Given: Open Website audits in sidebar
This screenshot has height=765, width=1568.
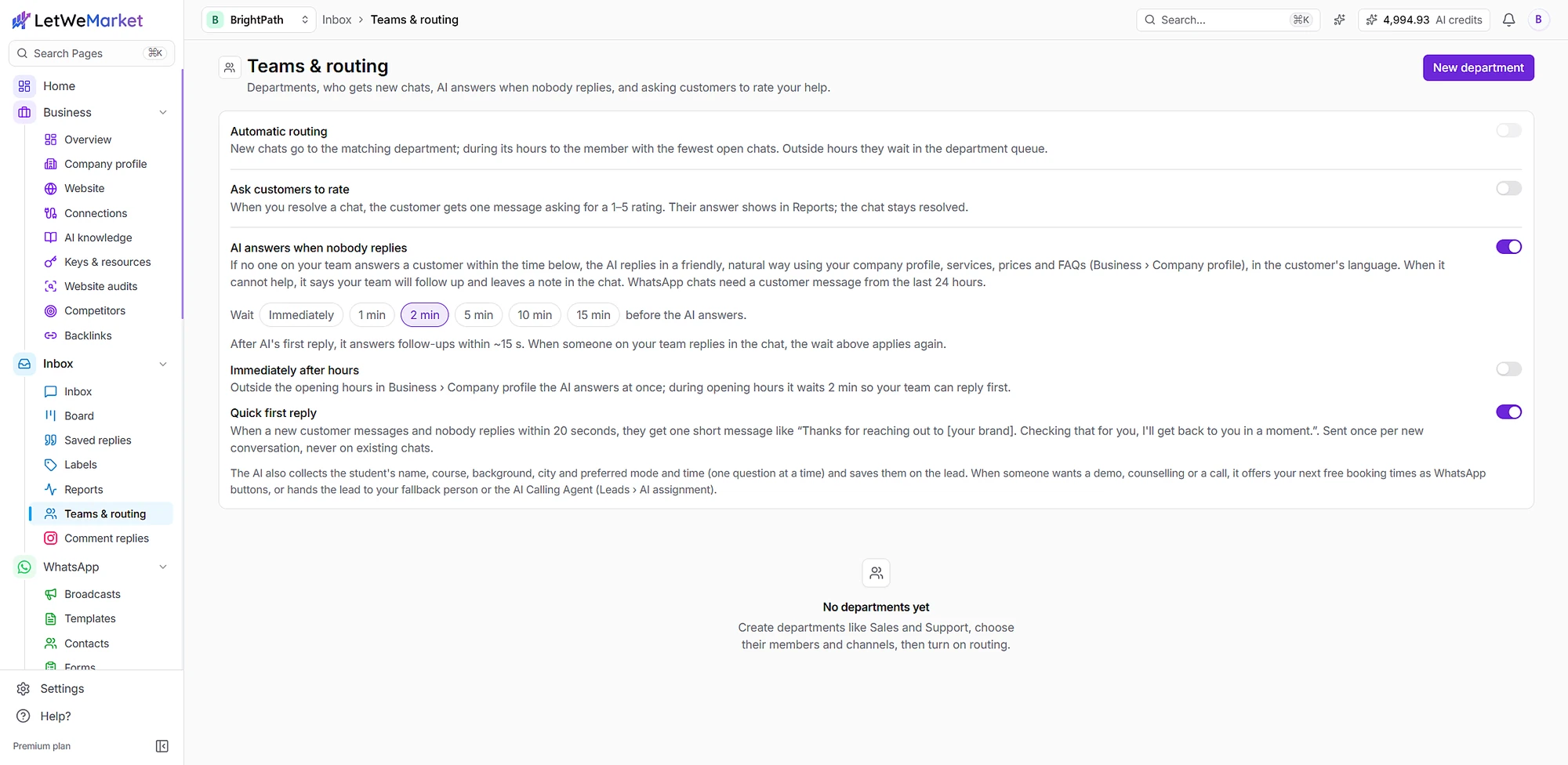Looking at the screenshot, I should [x=100, y=287].
